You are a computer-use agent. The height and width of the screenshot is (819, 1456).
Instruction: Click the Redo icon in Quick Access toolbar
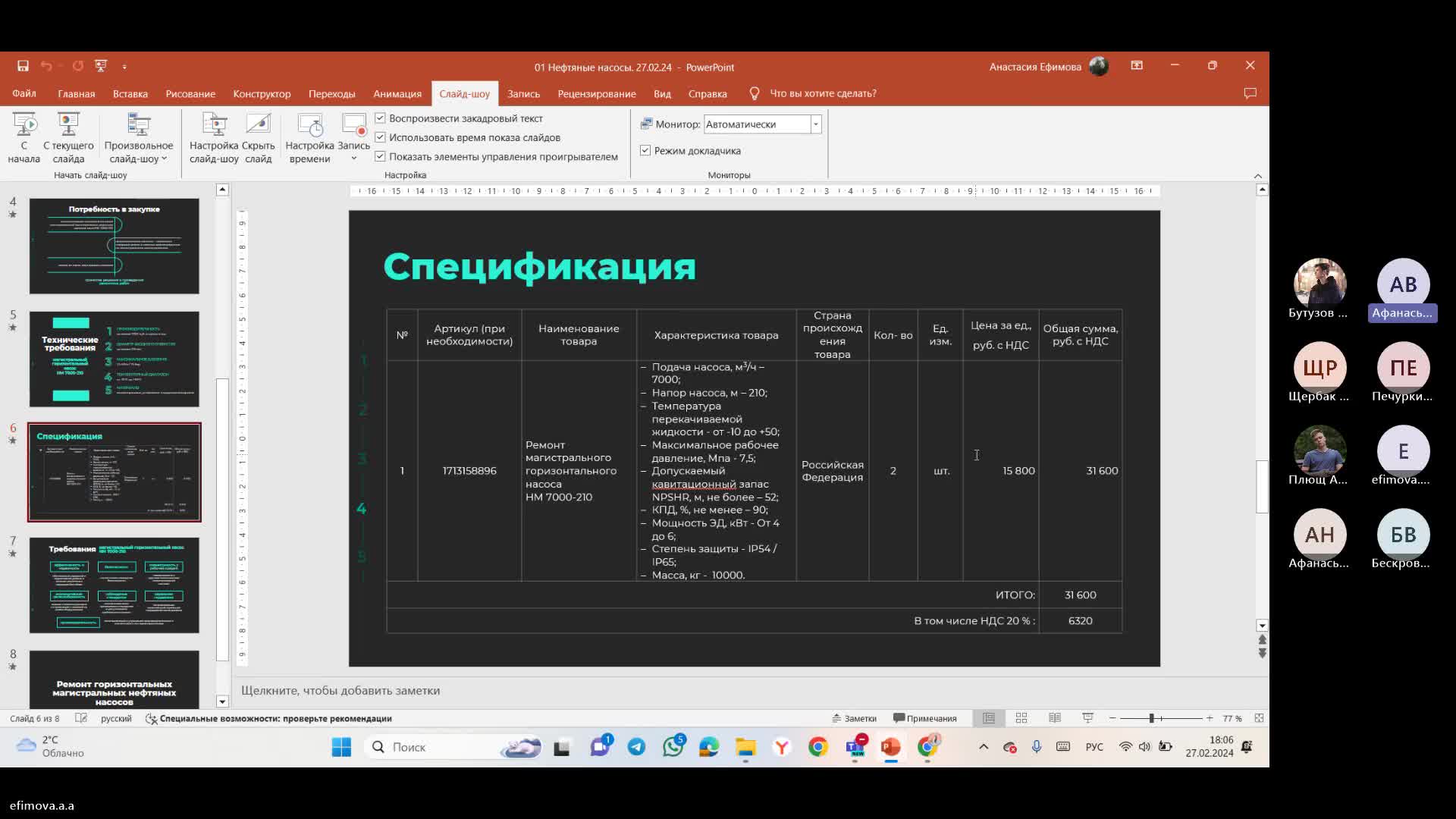[77, 66]
